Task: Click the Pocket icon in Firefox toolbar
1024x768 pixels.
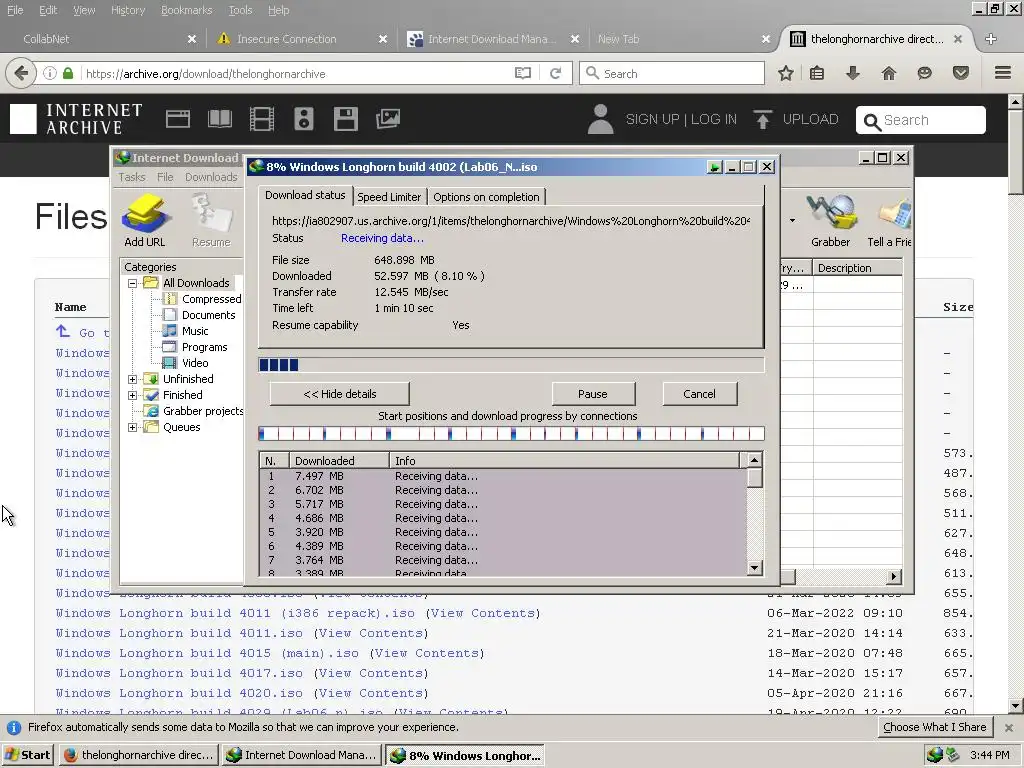Action: 961,73
